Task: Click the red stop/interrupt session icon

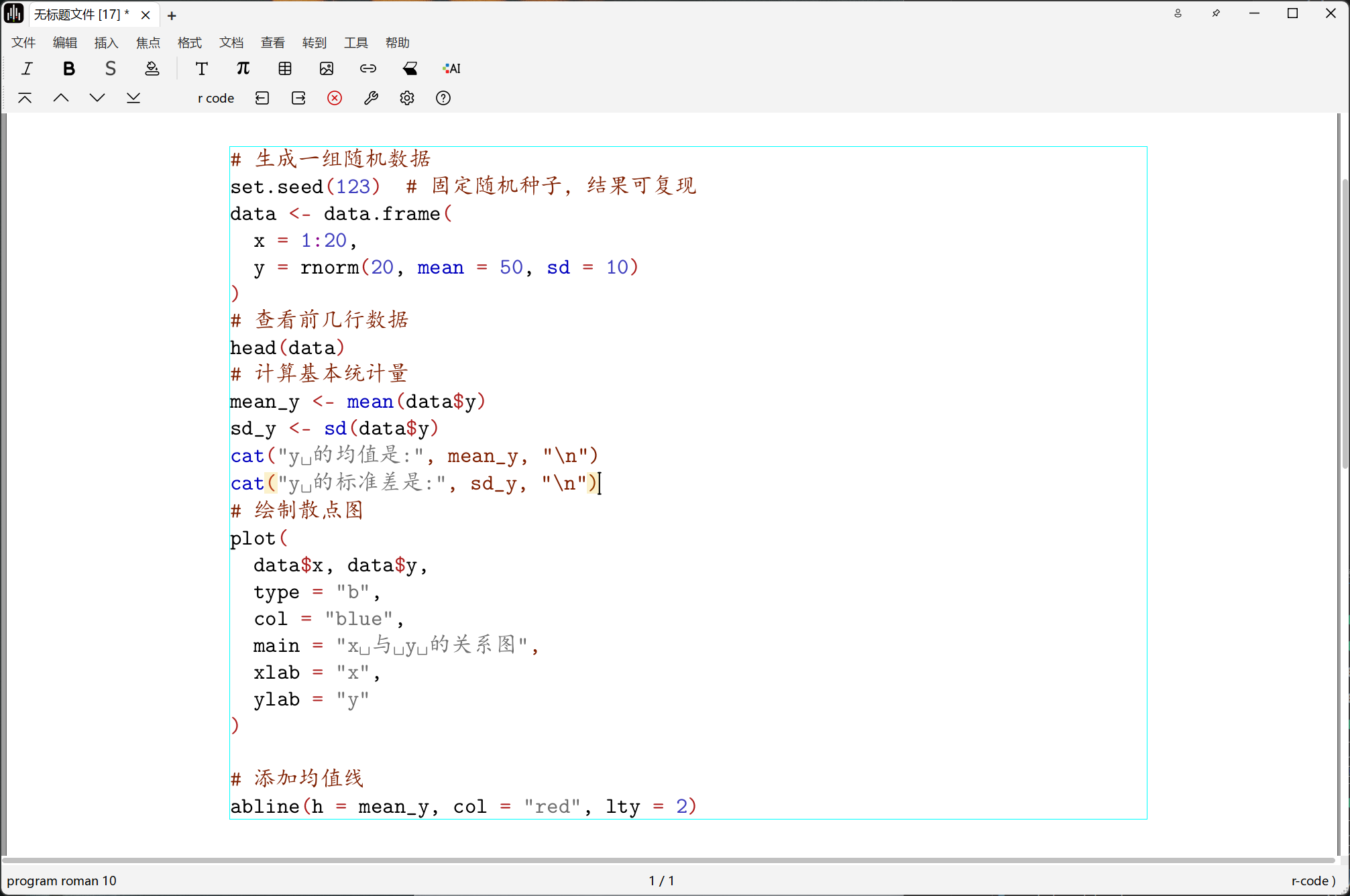Action: (x=335, y=98)
